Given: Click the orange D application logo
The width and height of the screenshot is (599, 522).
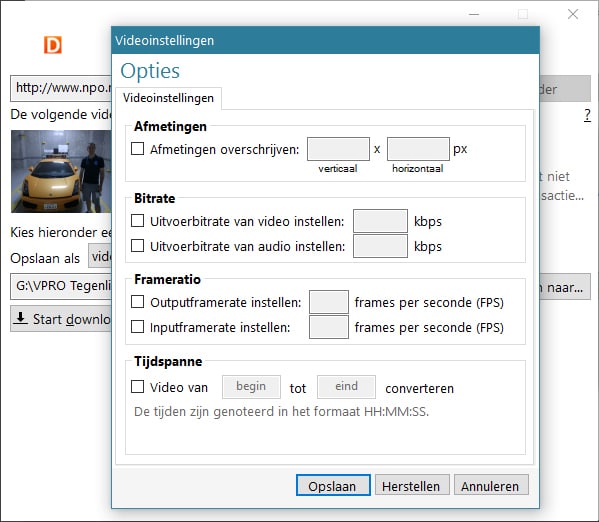Looking at the screenshot, I should click(53, 45).
